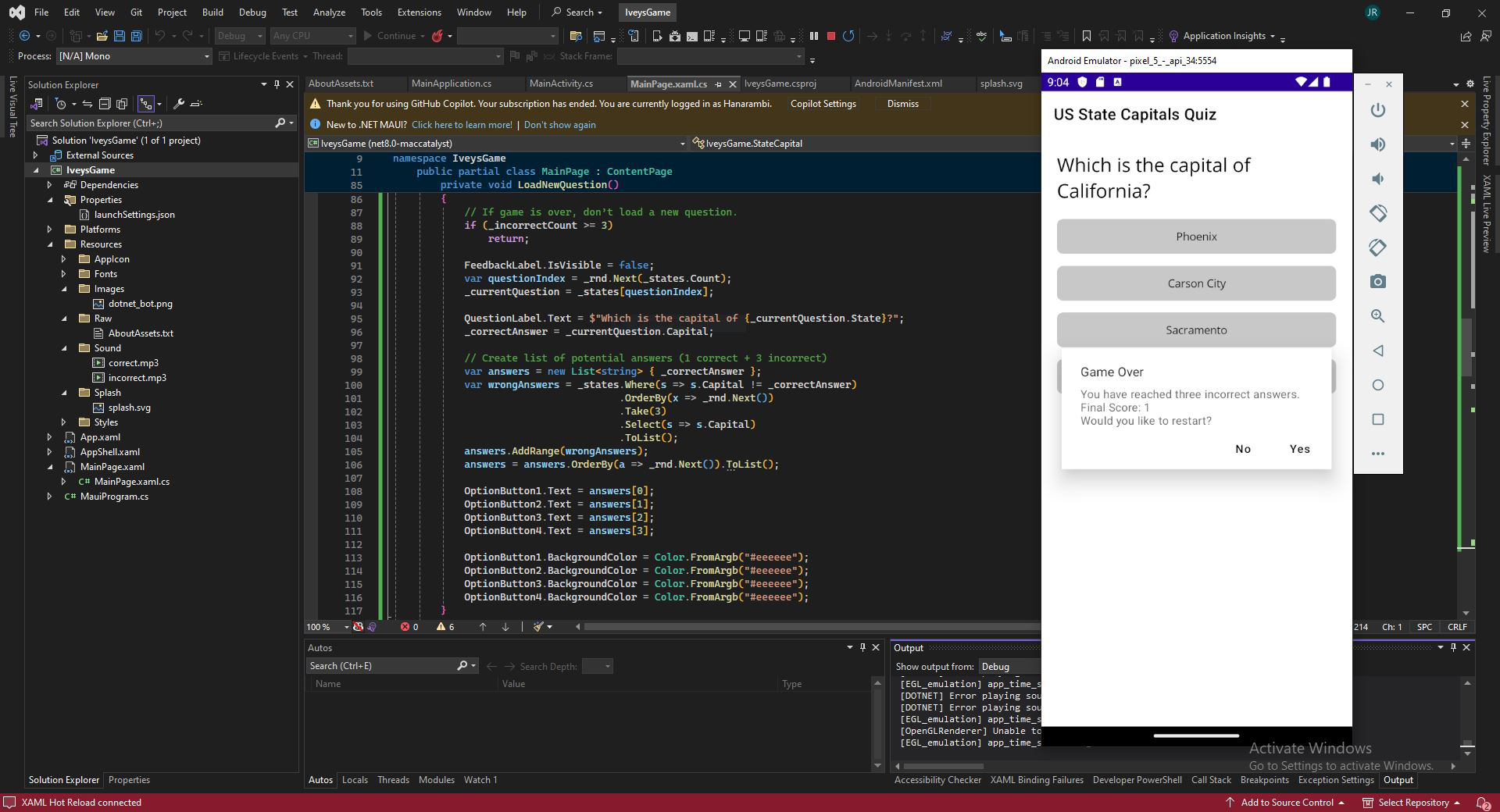Screen dimensions: 1500x812
Task: Click Yes in the Game Over dialog
Action: [x=1299, y=449]
